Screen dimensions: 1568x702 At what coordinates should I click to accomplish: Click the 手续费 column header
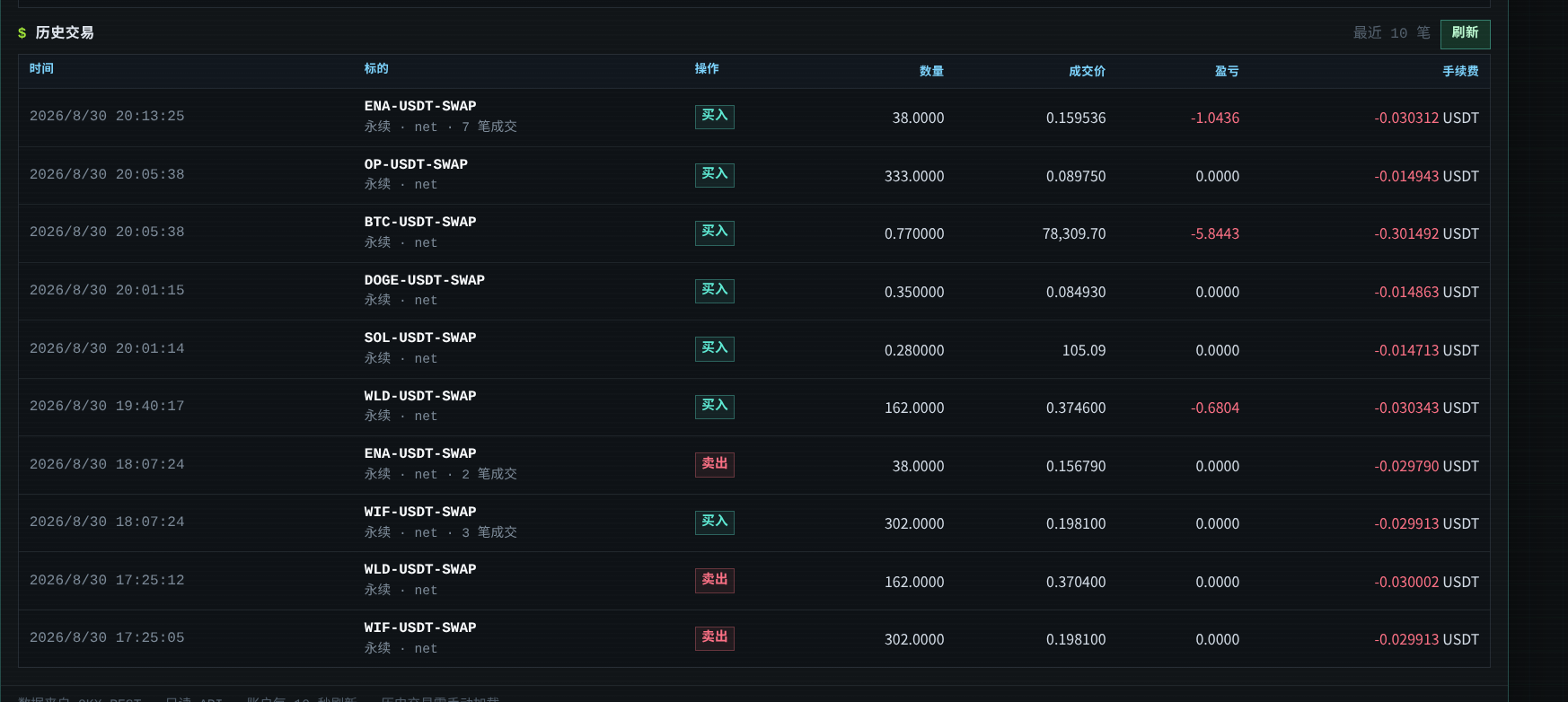pyautogui.click(x=1460, y=71)
